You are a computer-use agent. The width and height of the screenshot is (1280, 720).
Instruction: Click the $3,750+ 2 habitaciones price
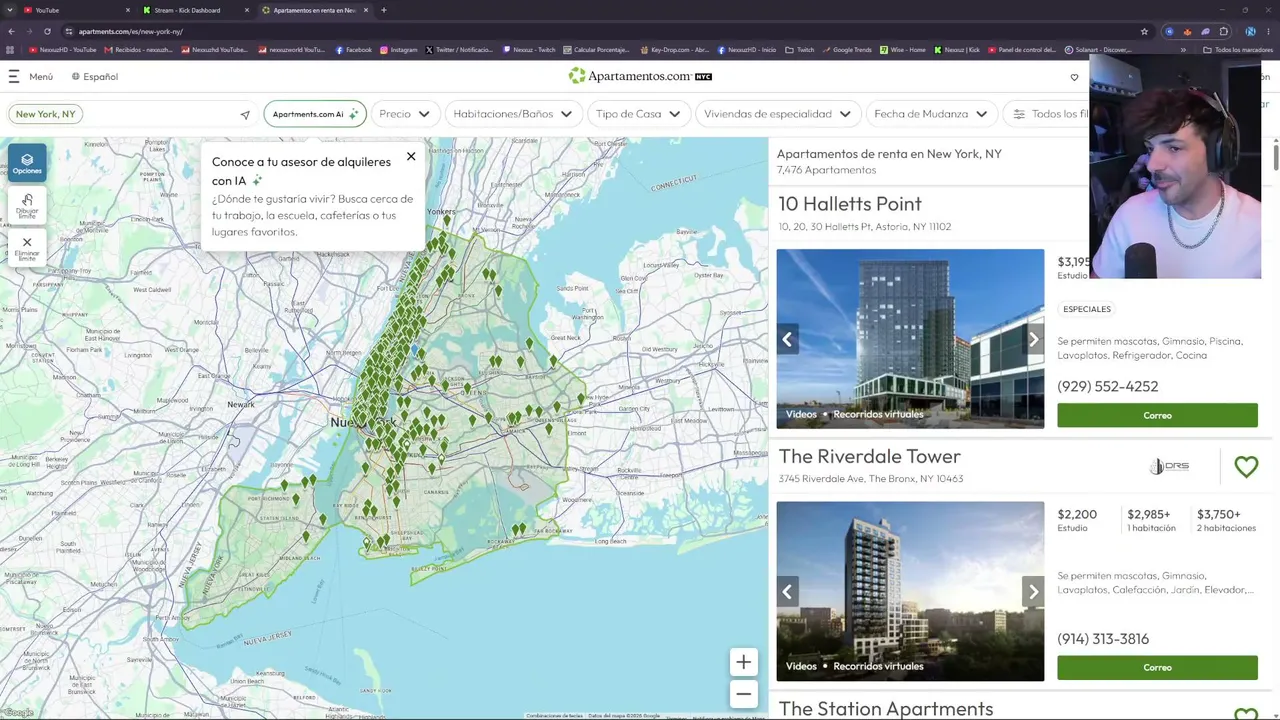pos(1226,520)
